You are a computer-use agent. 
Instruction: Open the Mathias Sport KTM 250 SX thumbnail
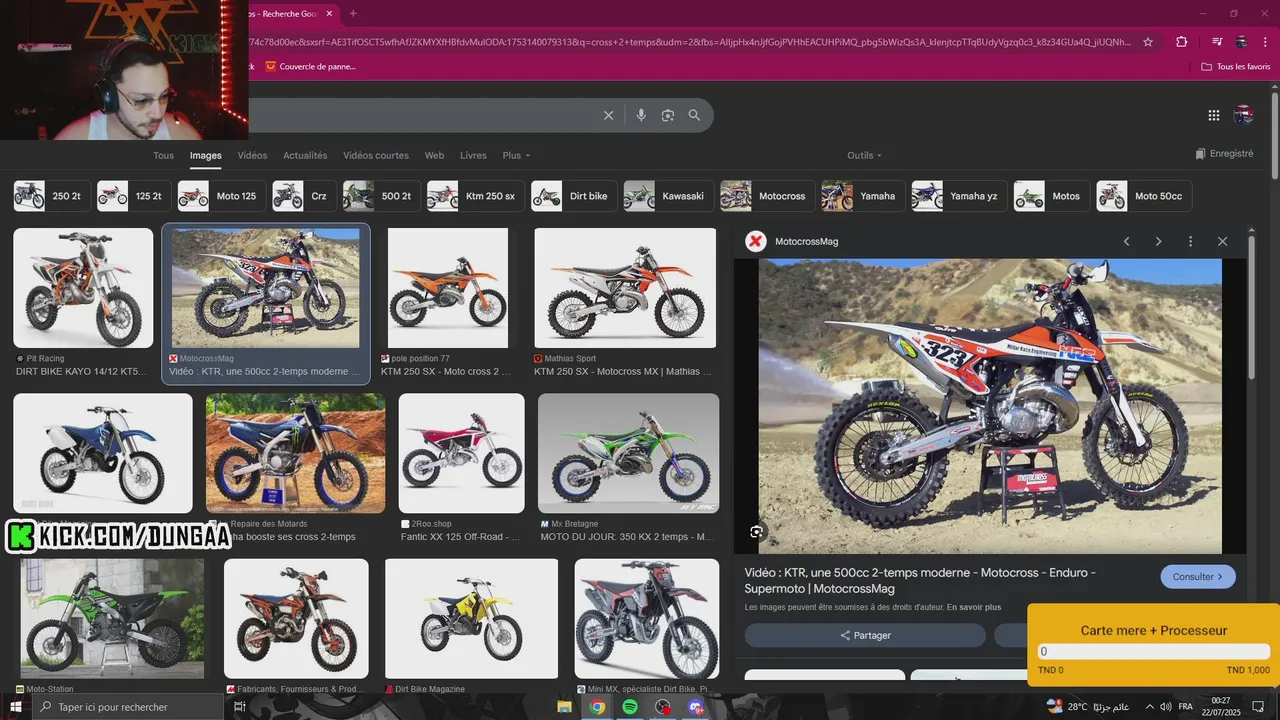625,288
